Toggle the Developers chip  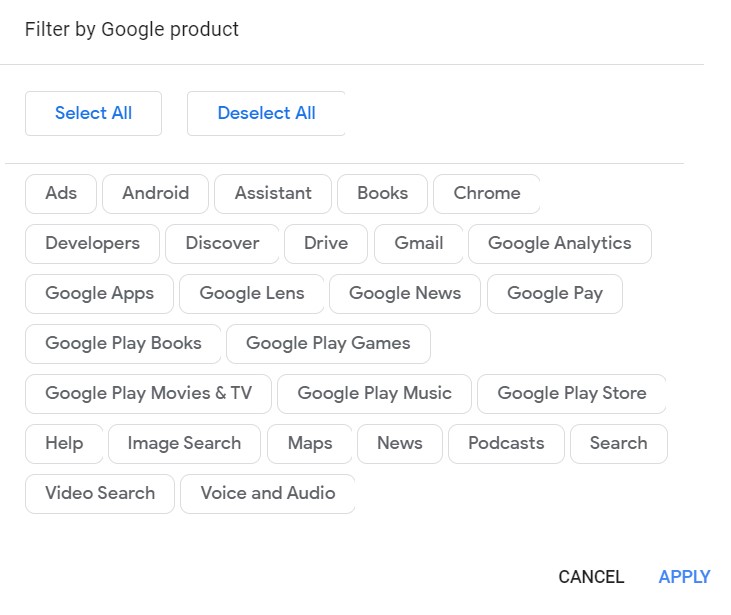coord(92,243)
